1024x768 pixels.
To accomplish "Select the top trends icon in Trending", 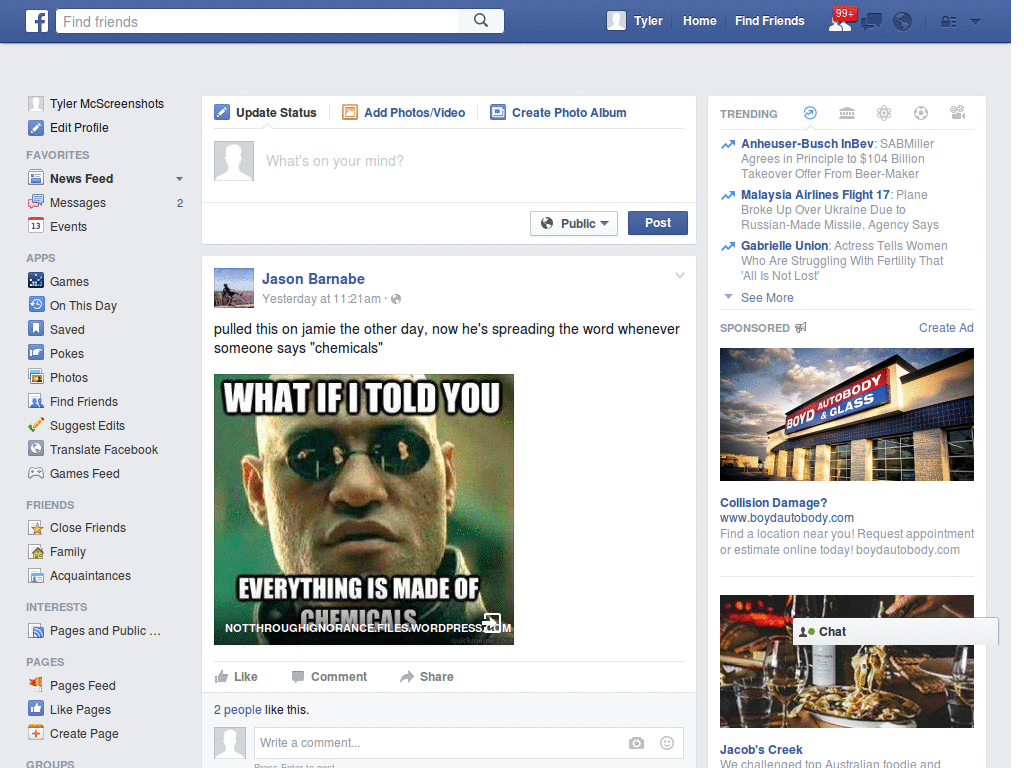I will click(810, 113).
